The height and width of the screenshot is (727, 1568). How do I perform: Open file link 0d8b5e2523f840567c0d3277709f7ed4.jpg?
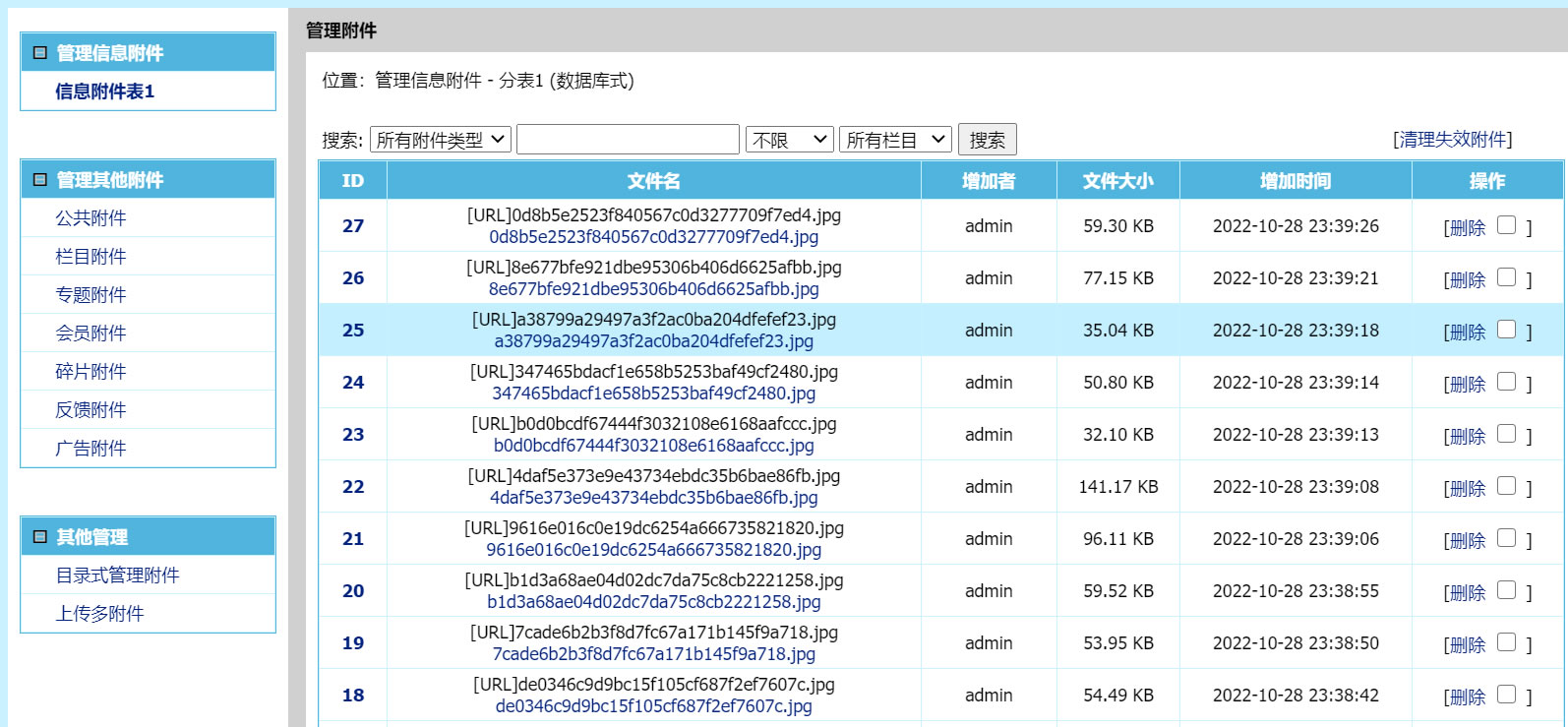coord(654,237)
